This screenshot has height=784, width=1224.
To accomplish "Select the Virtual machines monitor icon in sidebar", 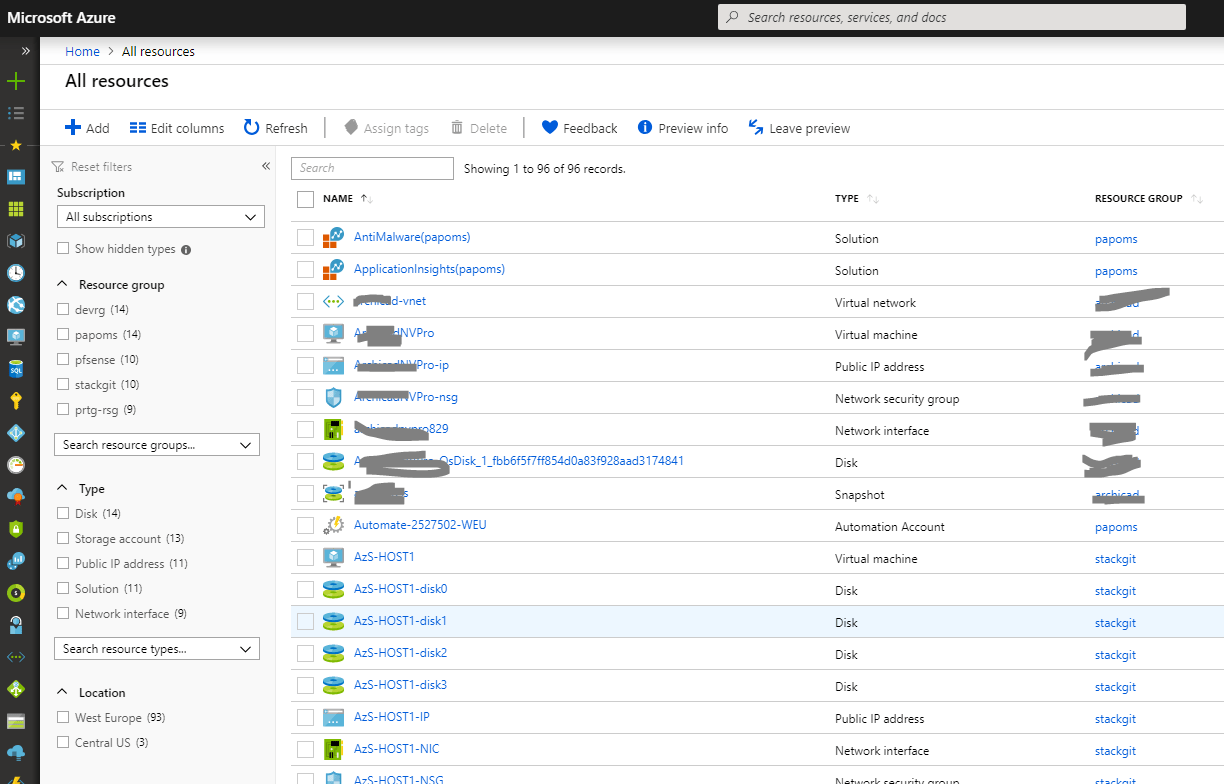I will pos(15,336).
